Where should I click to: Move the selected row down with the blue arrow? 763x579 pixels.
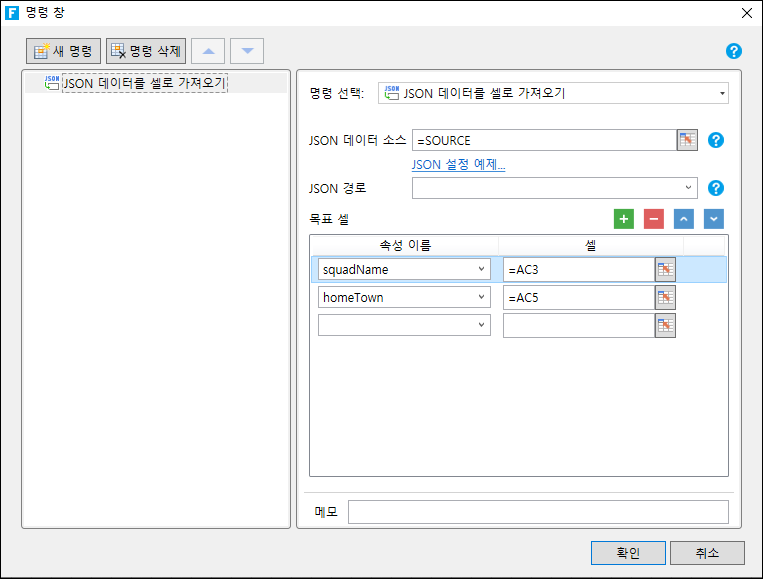(x=713, y=219)
